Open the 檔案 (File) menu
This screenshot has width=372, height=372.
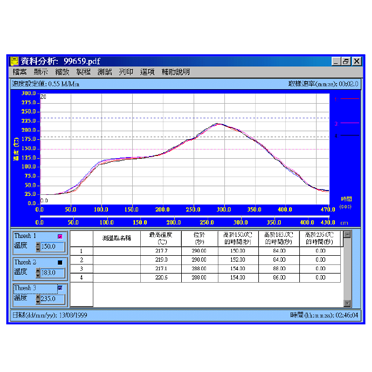click(20, 72)
